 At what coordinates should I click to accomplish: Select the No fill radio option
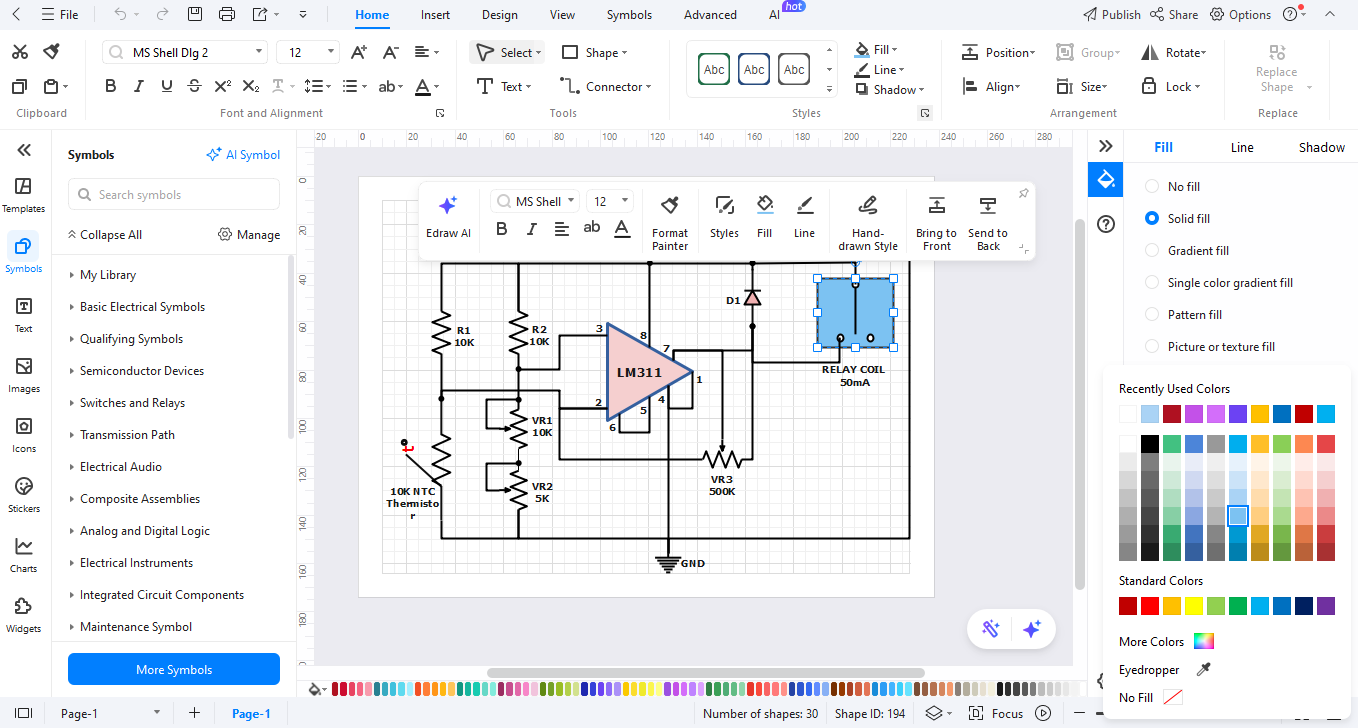click(x=1152, y=187)
